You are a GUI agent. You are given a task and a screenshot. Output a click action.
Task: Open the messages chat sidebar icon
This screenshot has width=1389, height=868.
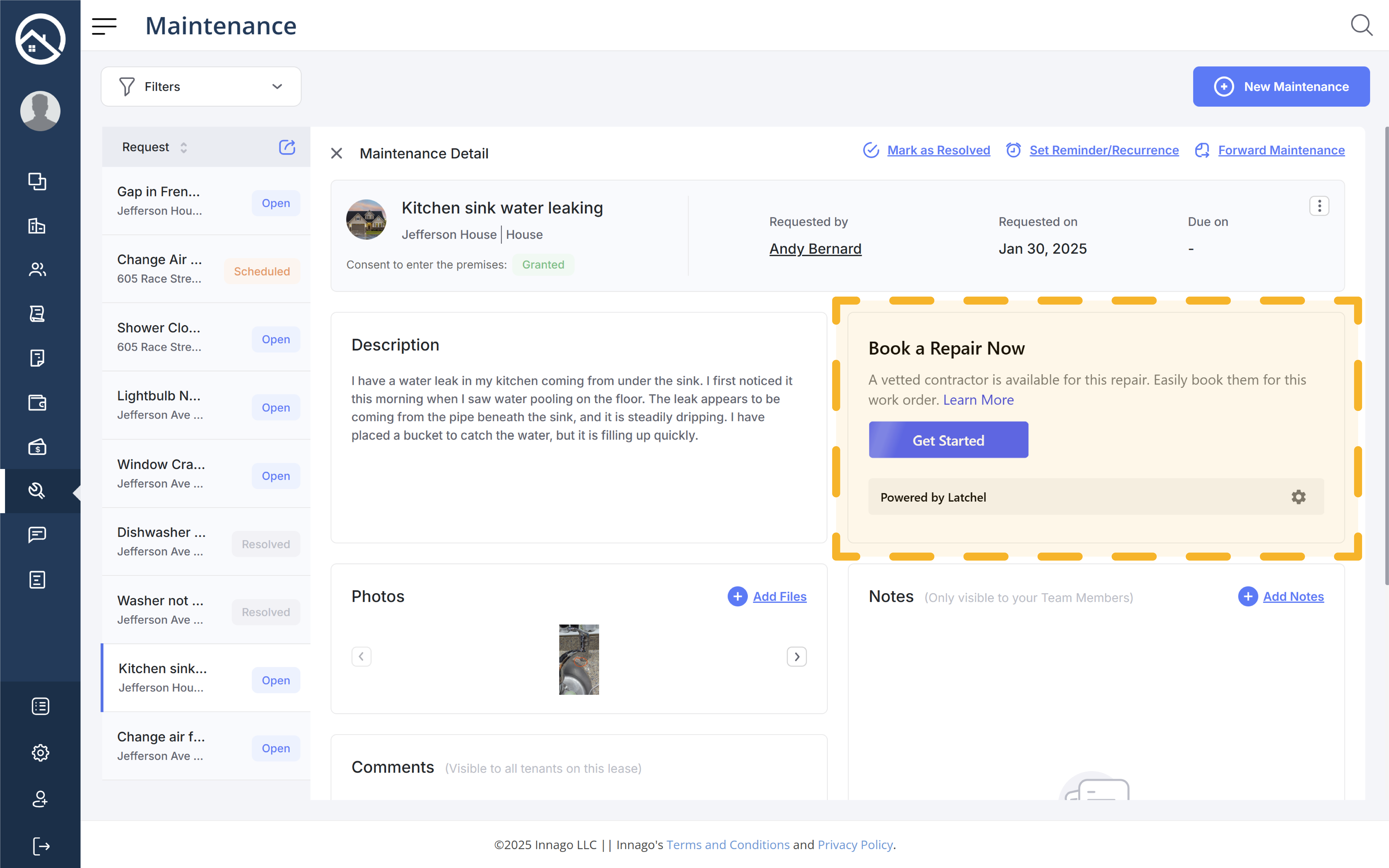pos(37,534)
